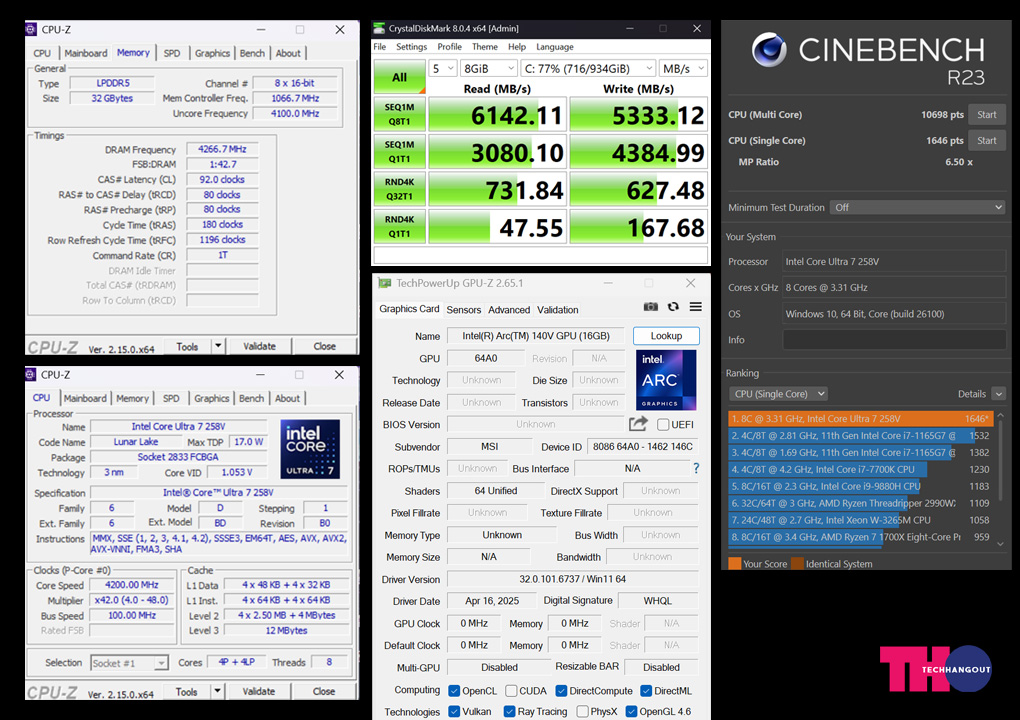Open the C: drive selection dropdown
The image size is (1020, 720).
587,68
